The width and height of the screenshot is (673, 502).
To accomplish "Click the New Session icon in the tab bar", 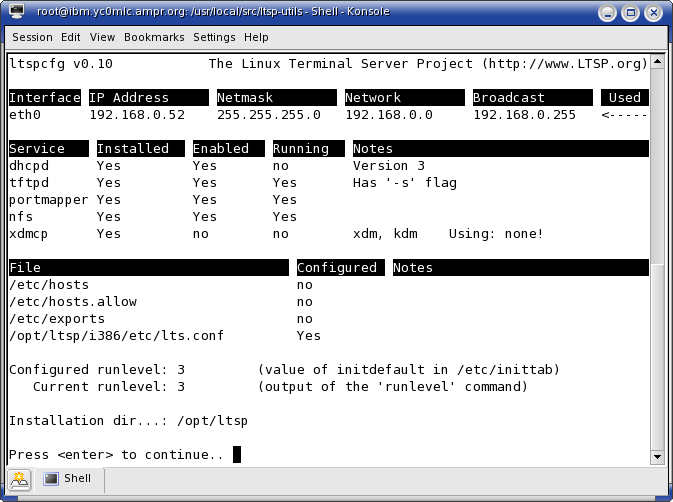I will (19, 479).
